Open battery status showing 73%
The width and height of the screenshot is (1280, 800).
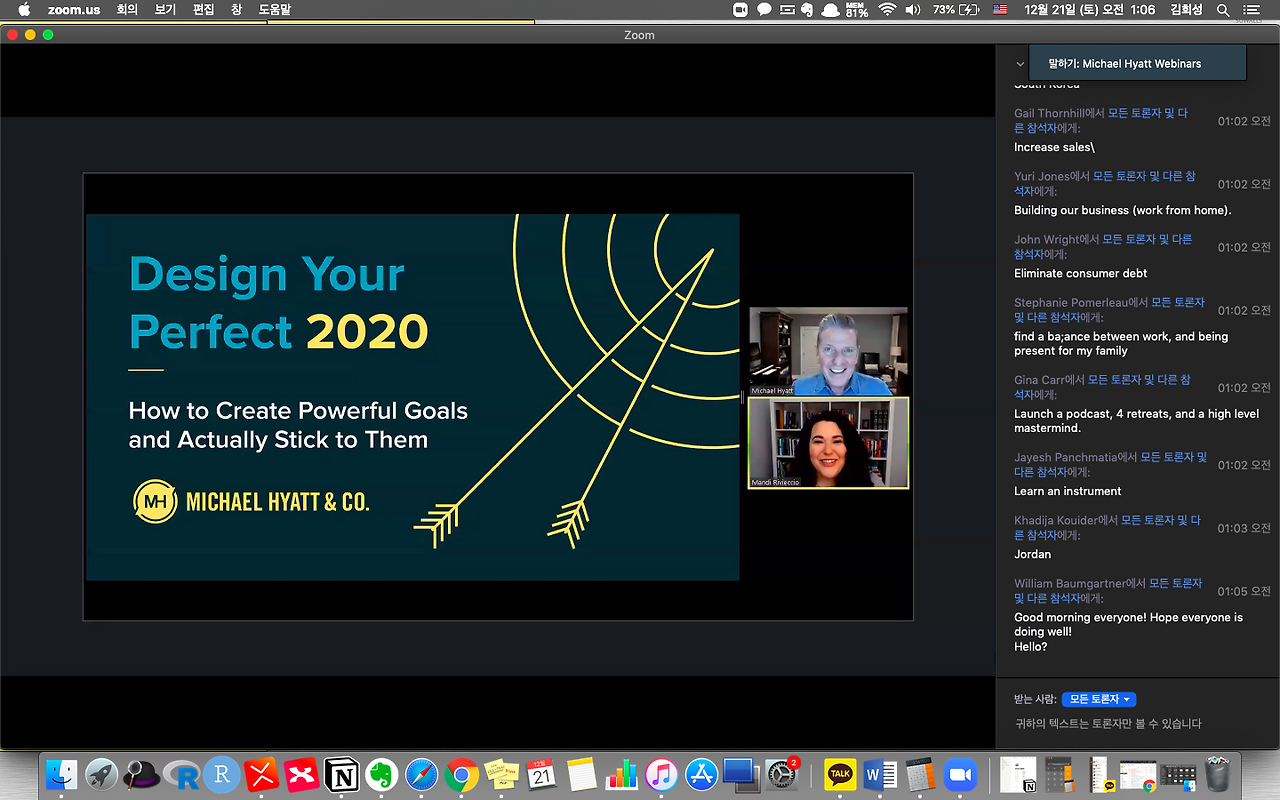coord(956,10)
